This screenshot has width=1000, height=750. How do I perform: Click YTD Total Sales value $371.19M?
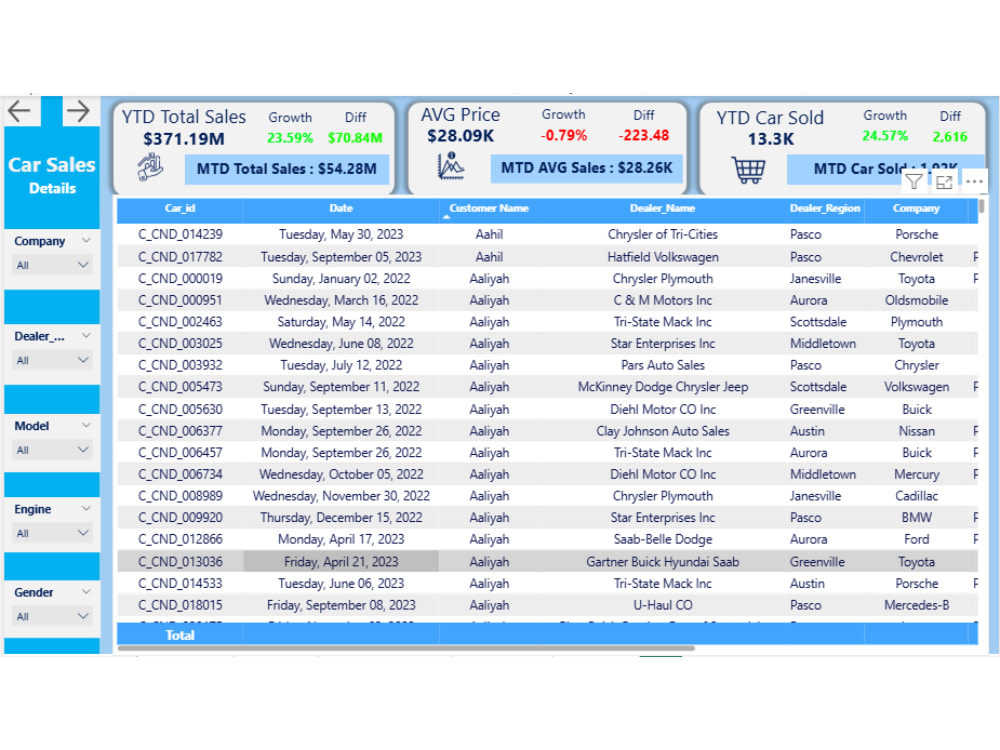coord(184,139)
